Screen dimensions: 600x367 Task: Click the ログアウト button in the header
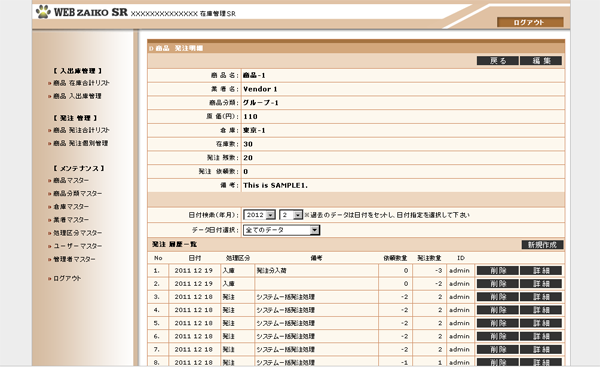point(530,22)
